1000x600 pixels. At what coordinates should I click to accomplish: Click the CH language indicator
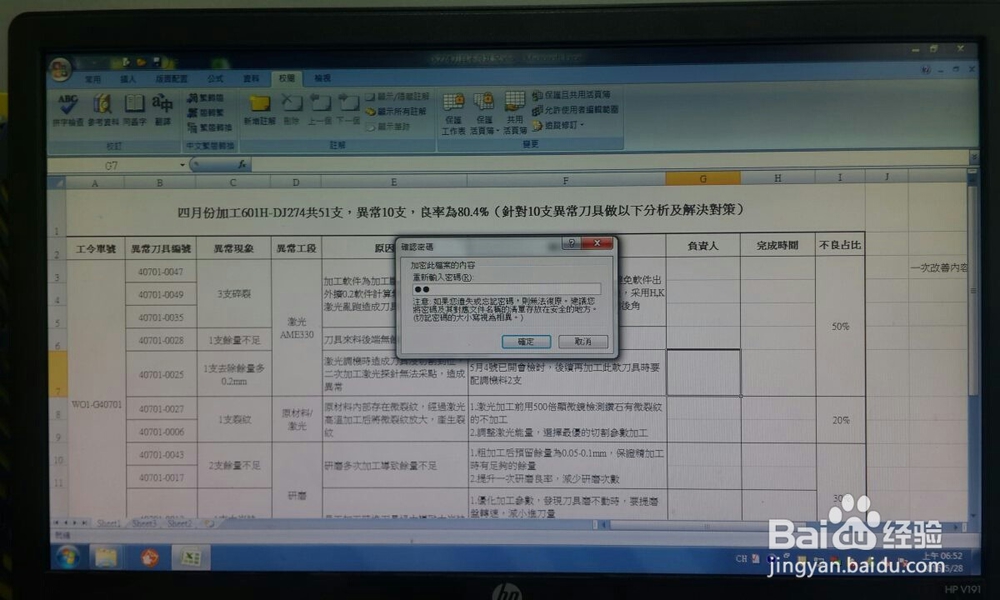741,559
